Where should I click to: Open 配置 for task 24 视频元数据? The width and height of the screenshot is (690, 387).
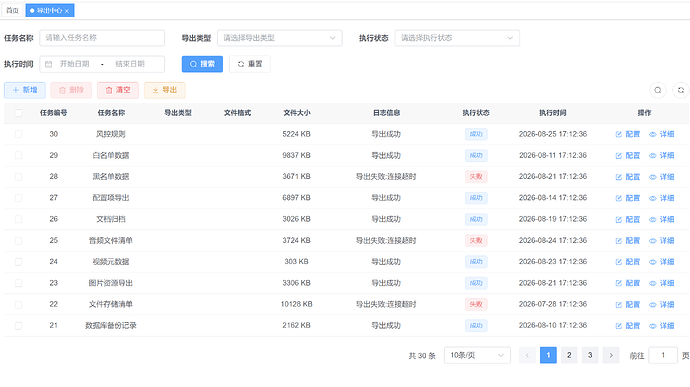pos(628,262)
